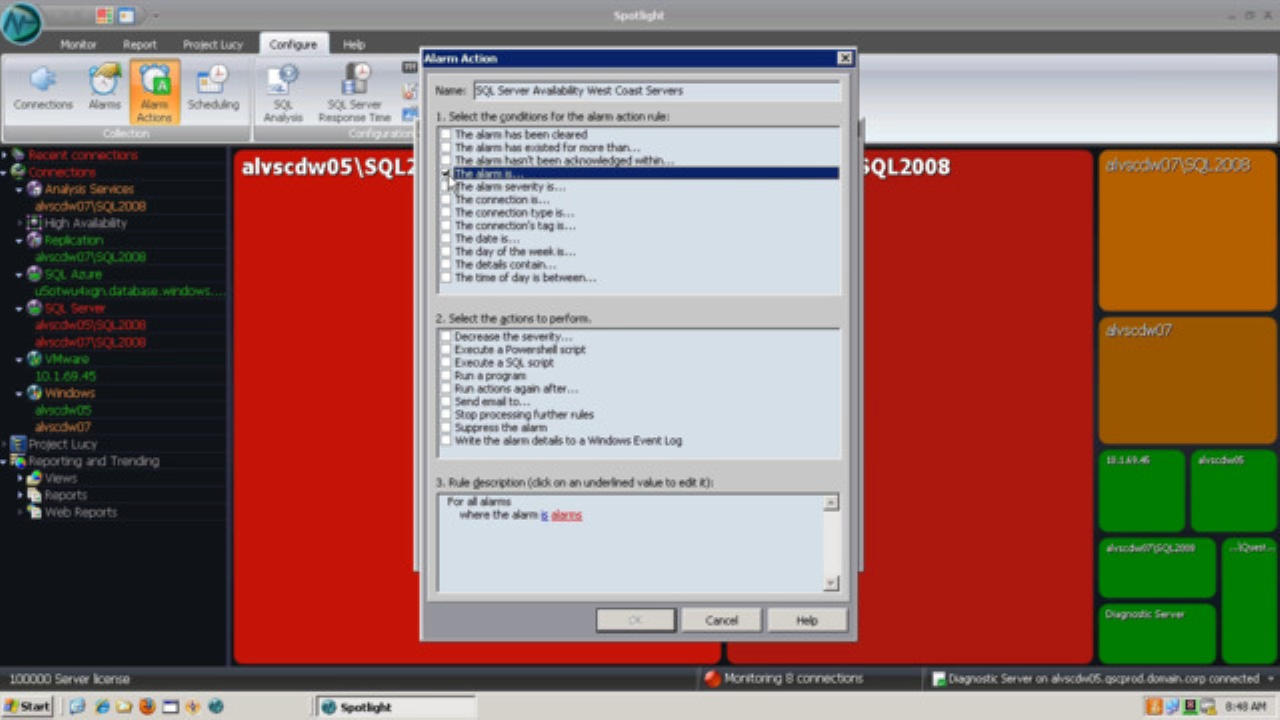Click the 'alarms' underlined value in rule description

[564, 514]
